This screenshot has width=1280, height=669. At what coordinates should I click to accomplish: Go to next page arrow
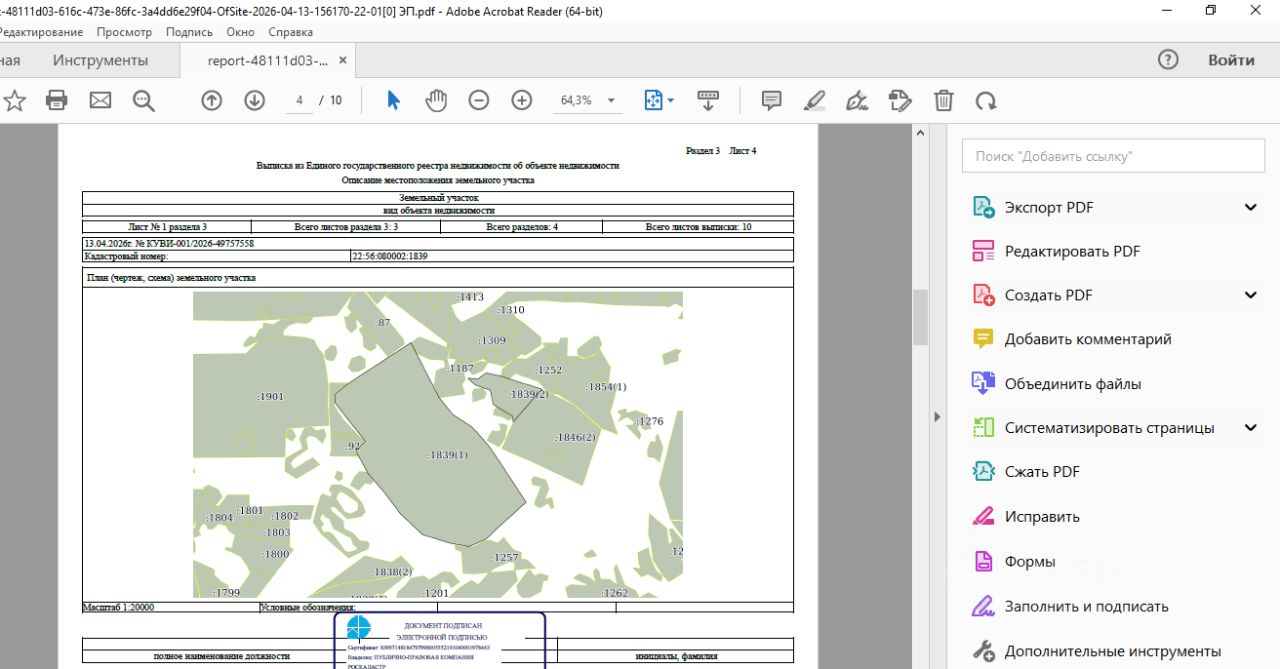pyautogui.click(x=254, y=100)
